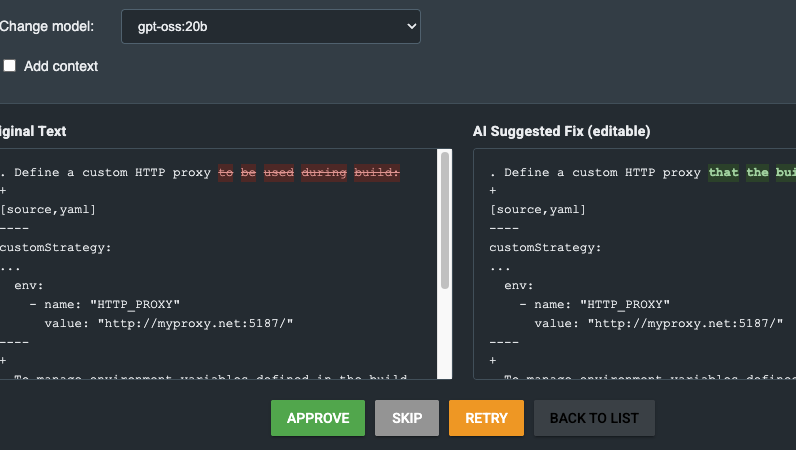Click the Original Text panel scrollbar
Image resolution: width=796 pixels, height=450 pixels.
[444, 222]
